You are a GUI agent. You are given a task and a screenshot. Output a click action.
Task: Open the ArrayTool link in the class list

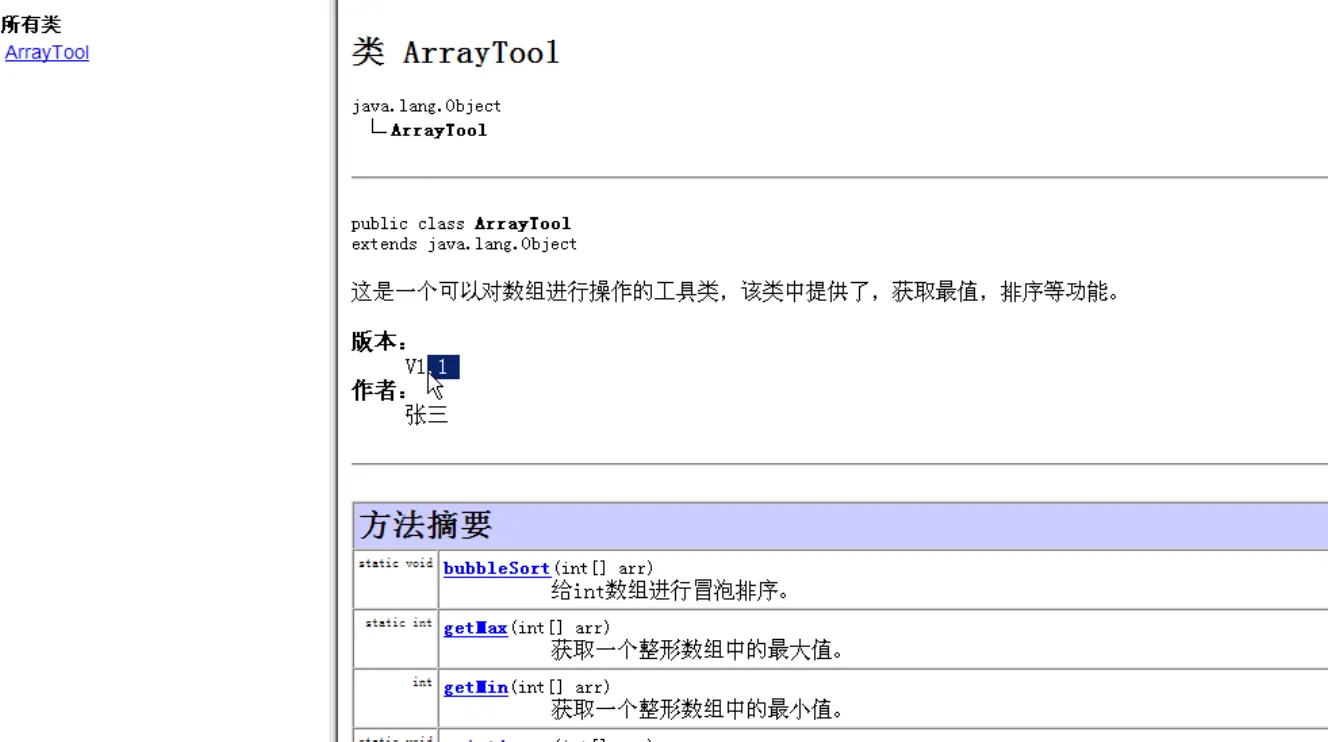(47, 53)
